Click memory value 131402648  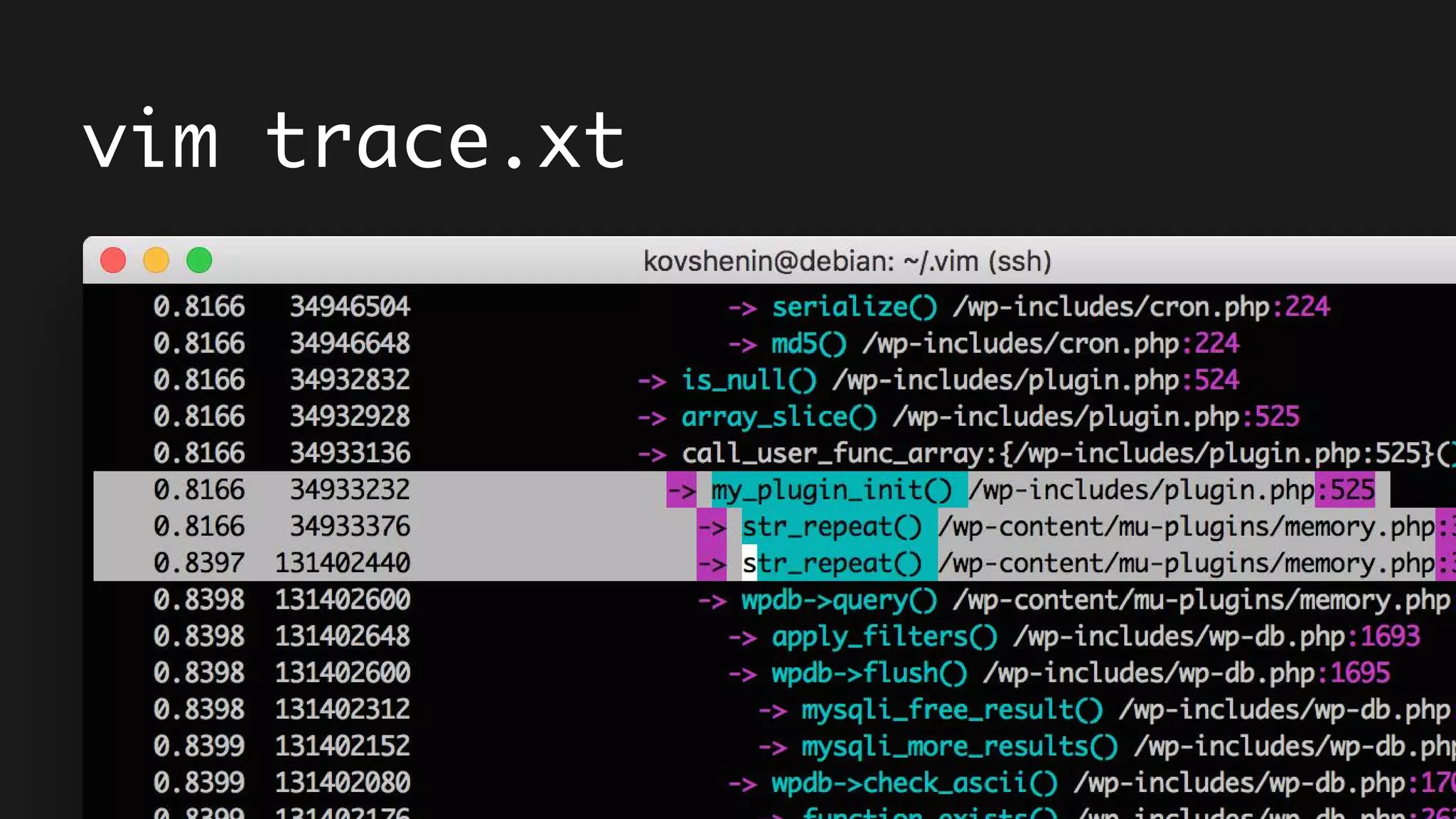pyautogui.click(x=343, y=636)
